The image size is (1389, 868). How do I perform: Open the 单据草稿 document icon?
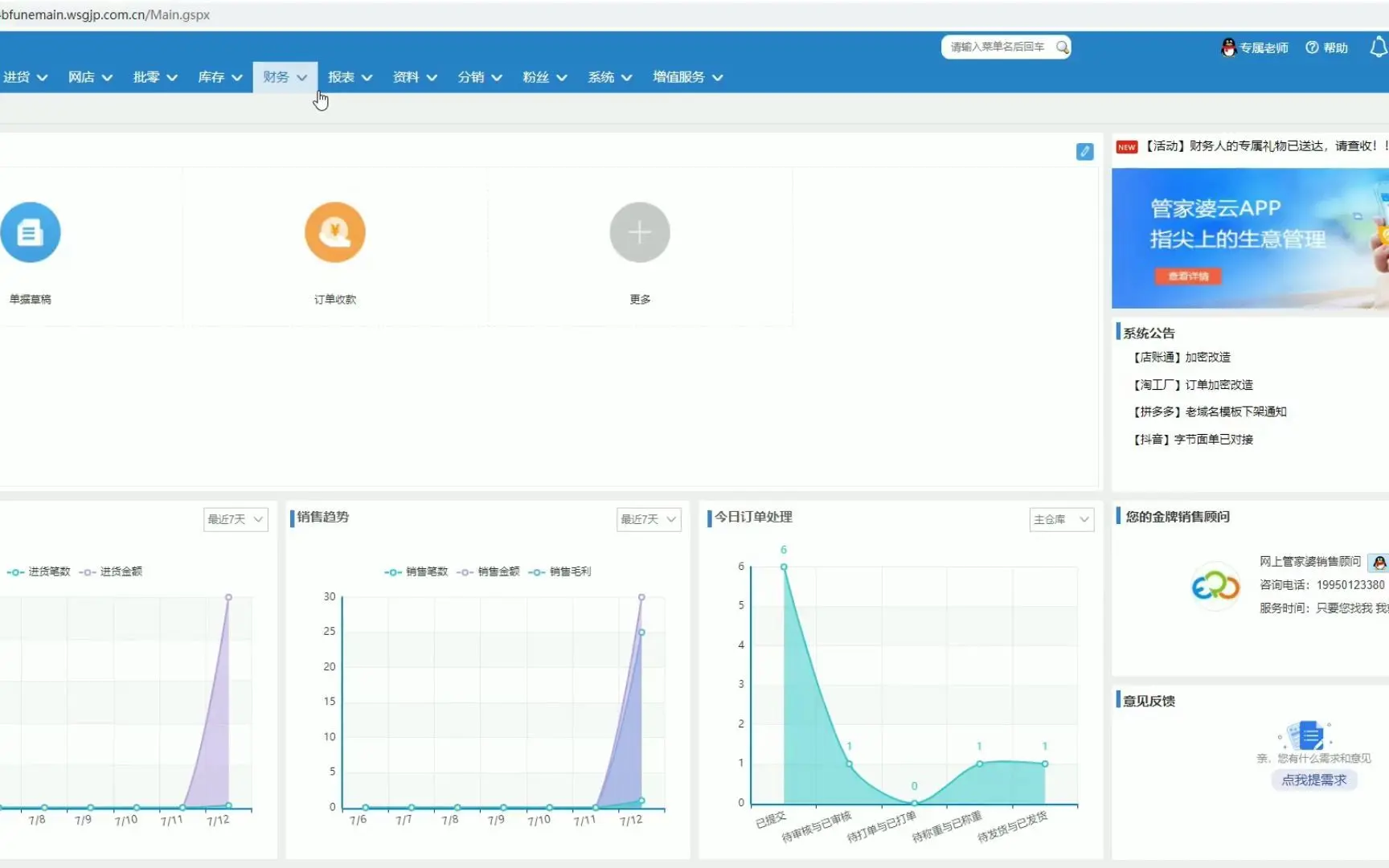(31, 232)
